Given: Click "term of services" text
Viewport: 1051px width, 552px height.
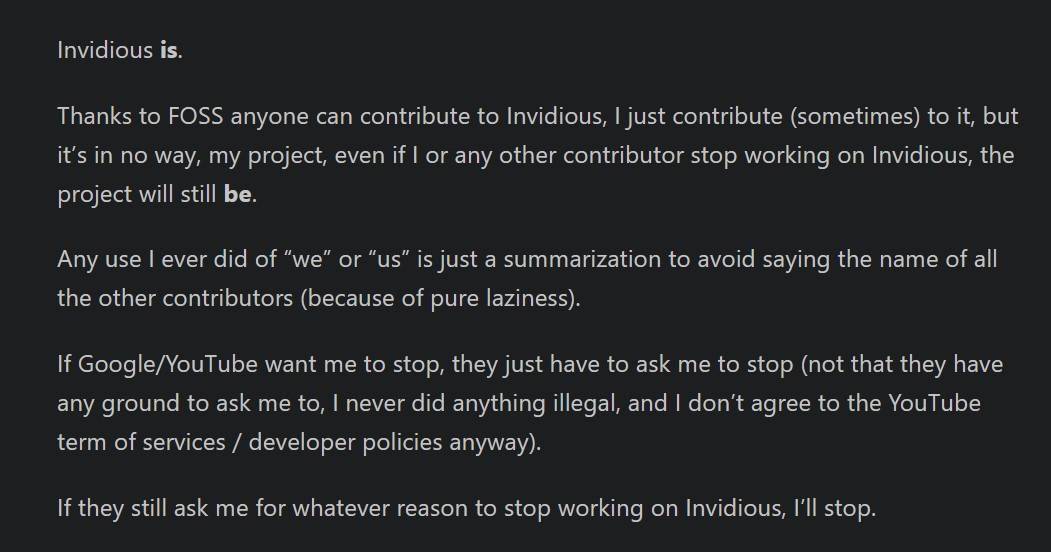Looking at the screenshot, I should (x=141, y=443).
